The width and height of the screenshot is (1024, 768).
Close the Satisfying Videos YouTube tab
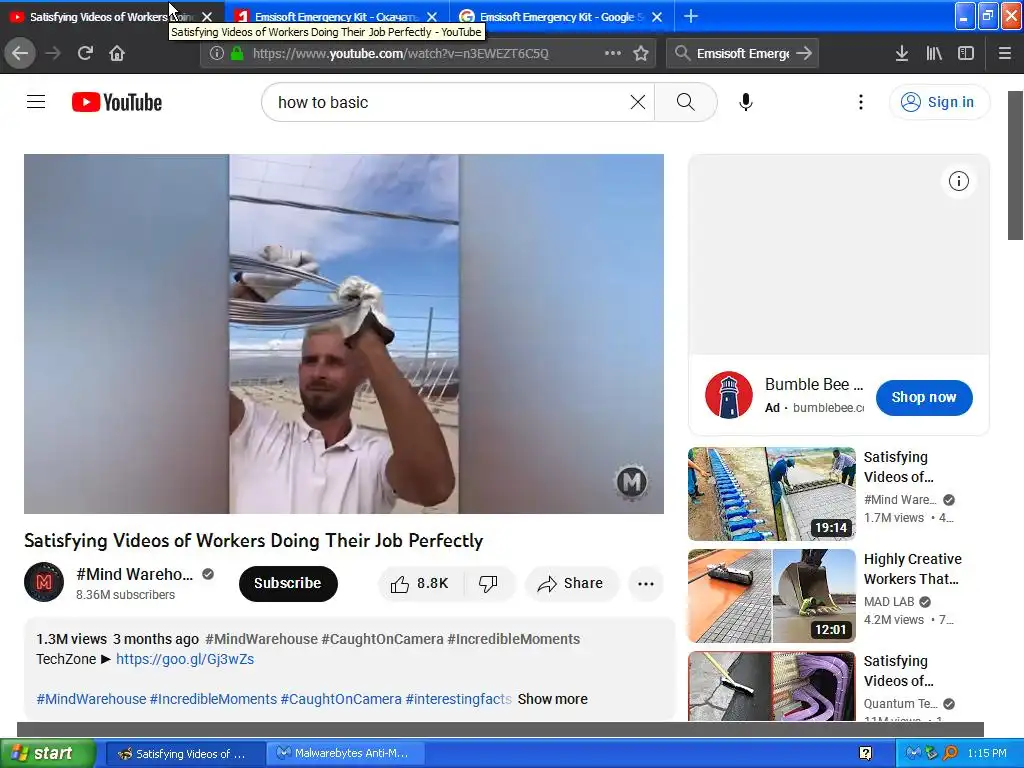click(207, 17)
